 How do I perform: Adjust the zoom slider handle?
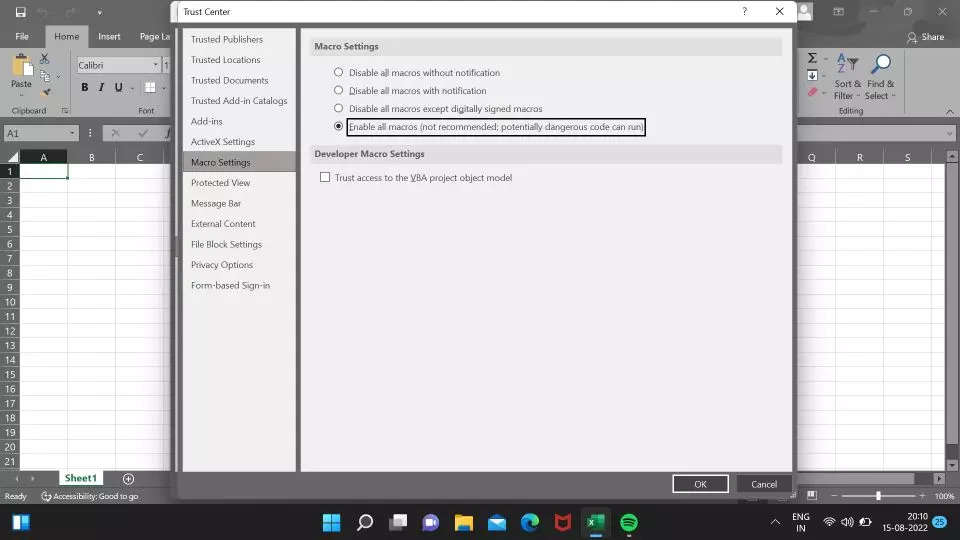(x=878, y=496)
